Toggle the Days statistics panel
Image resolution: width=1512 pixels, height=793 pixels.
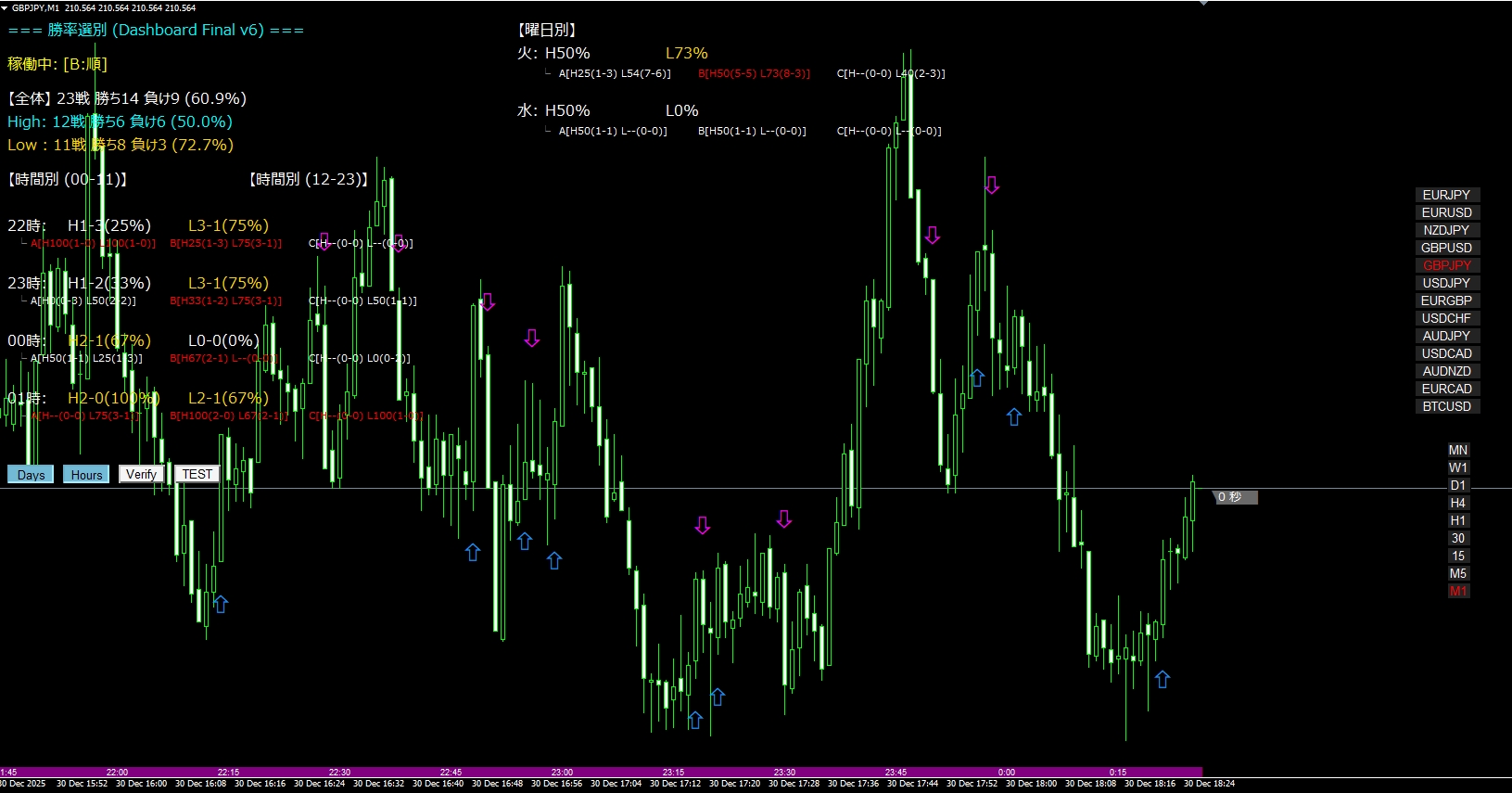tap(31, 475)
